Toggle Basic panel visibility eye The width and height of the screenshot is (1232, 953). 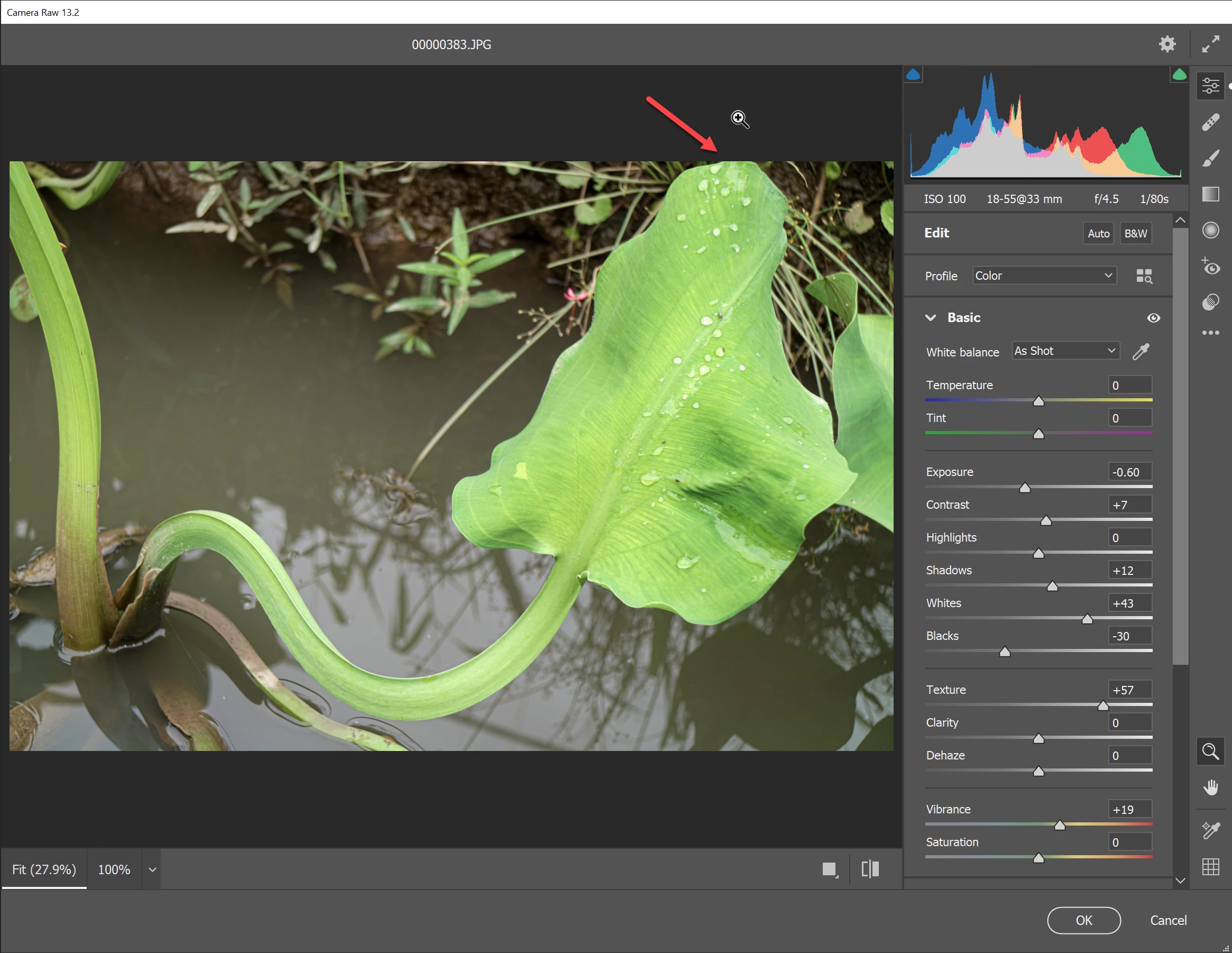pyautogui.click(x=1153, y=318)
